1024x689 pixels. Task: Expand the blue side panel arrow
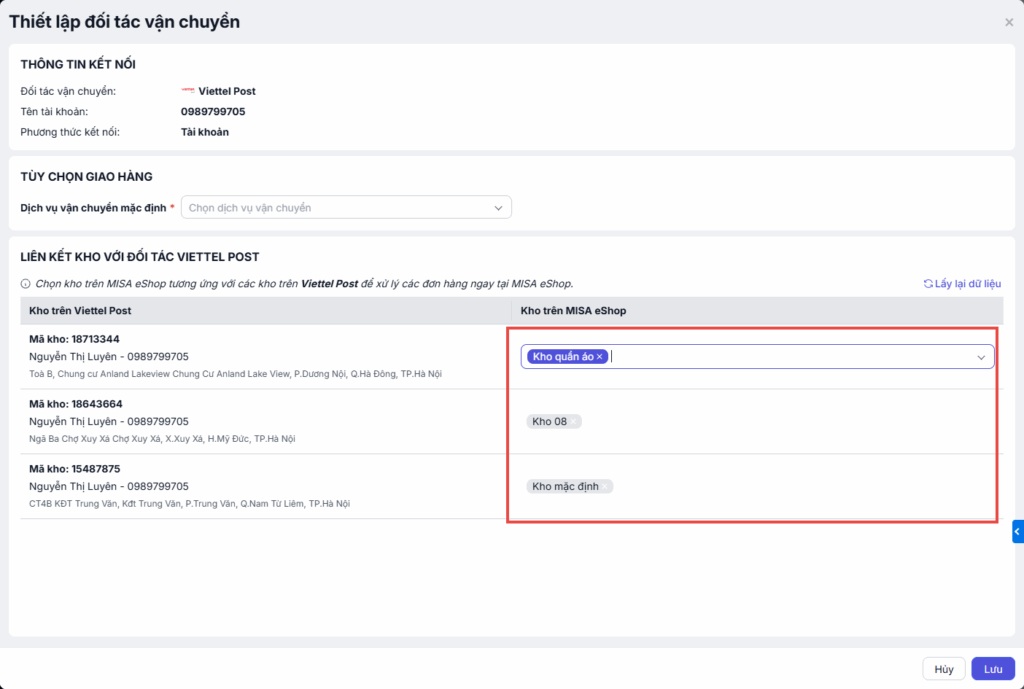(1017, 532)
